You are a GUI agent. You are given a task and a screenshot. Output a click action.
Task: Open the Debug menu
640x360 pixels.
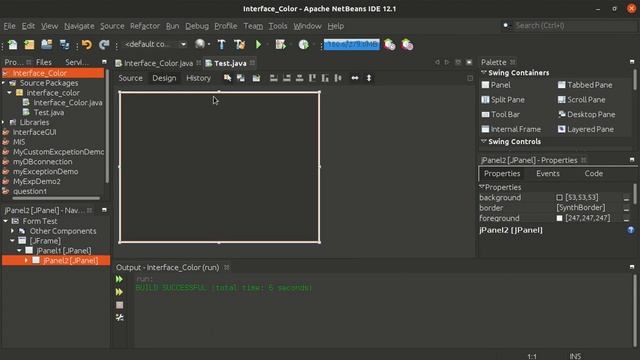[x=197, y=26]
